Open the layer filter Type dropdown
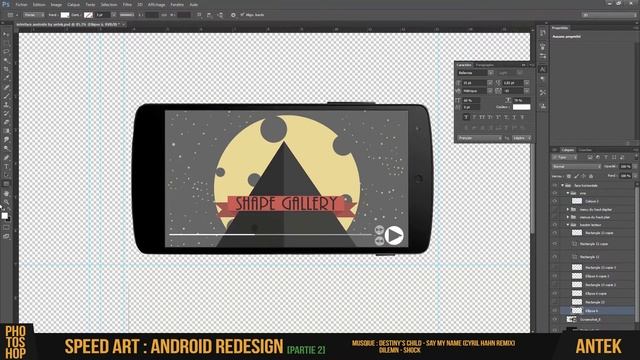Screen dimensions: 640x360 565,157
